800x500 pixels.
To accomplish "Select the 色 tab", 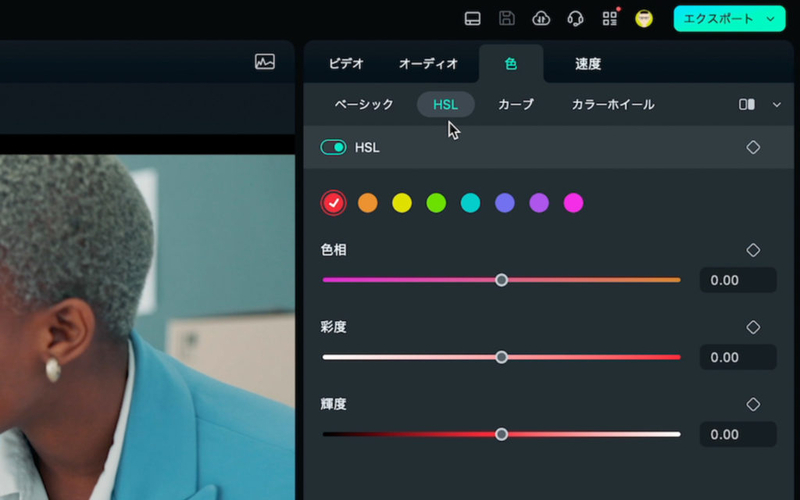I will [x=511, y=64].
